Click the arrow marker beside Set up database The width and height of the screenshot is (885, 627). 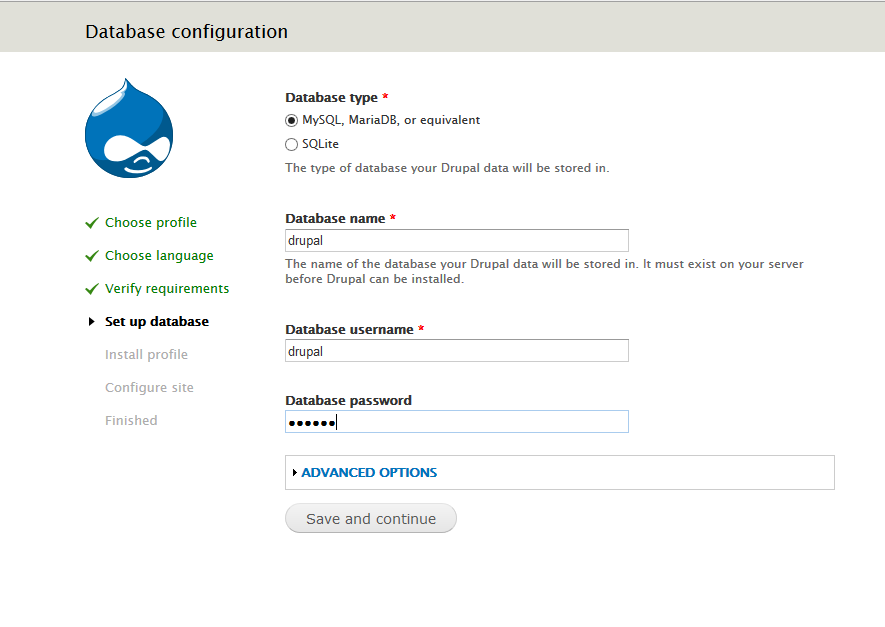pos(91,322)
